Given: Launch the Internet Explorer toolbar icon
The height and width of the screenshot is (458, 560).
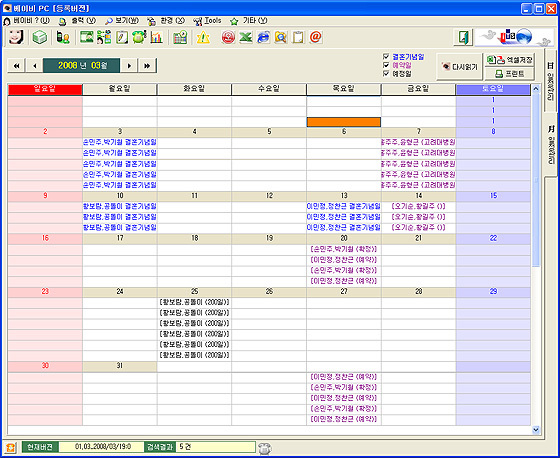Looking at the screenshot, I should click(x=264, y=37).
